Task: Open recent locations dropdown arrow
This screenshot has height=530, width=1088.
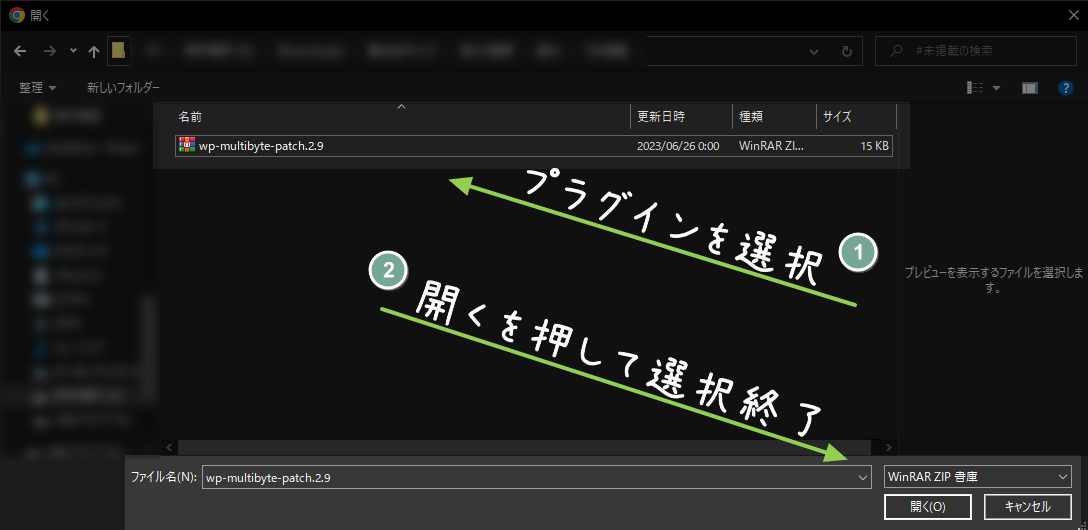Action: tap(74, 51)
